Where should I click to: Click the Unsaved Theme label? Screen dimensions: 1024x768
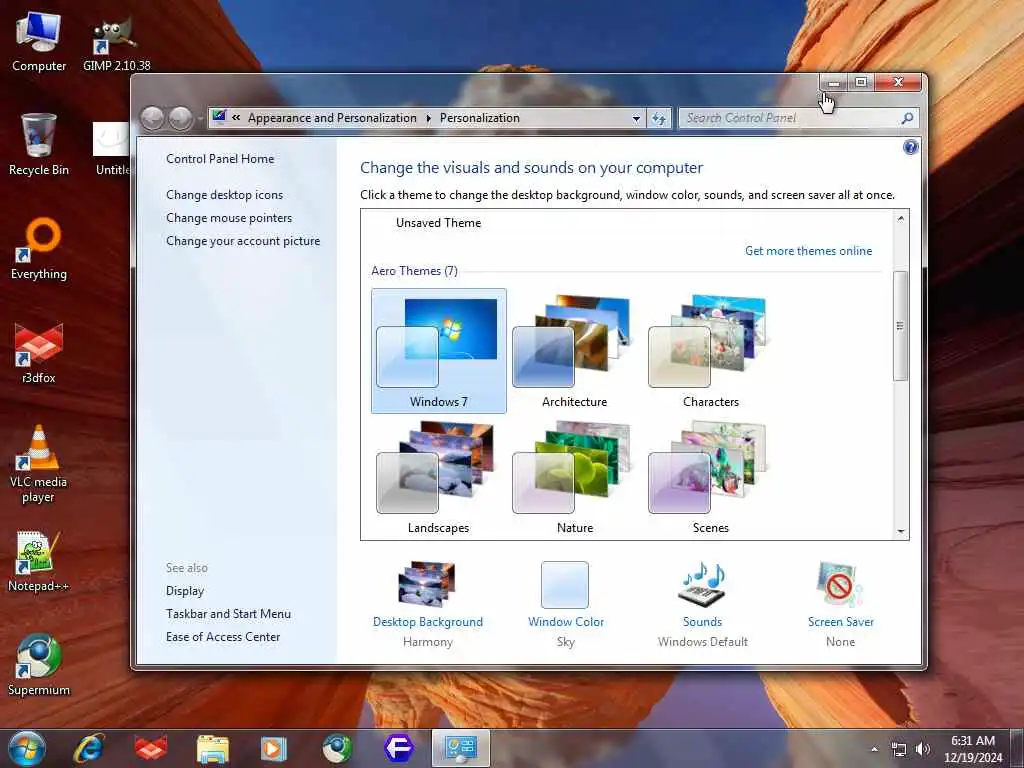point(438,223)
